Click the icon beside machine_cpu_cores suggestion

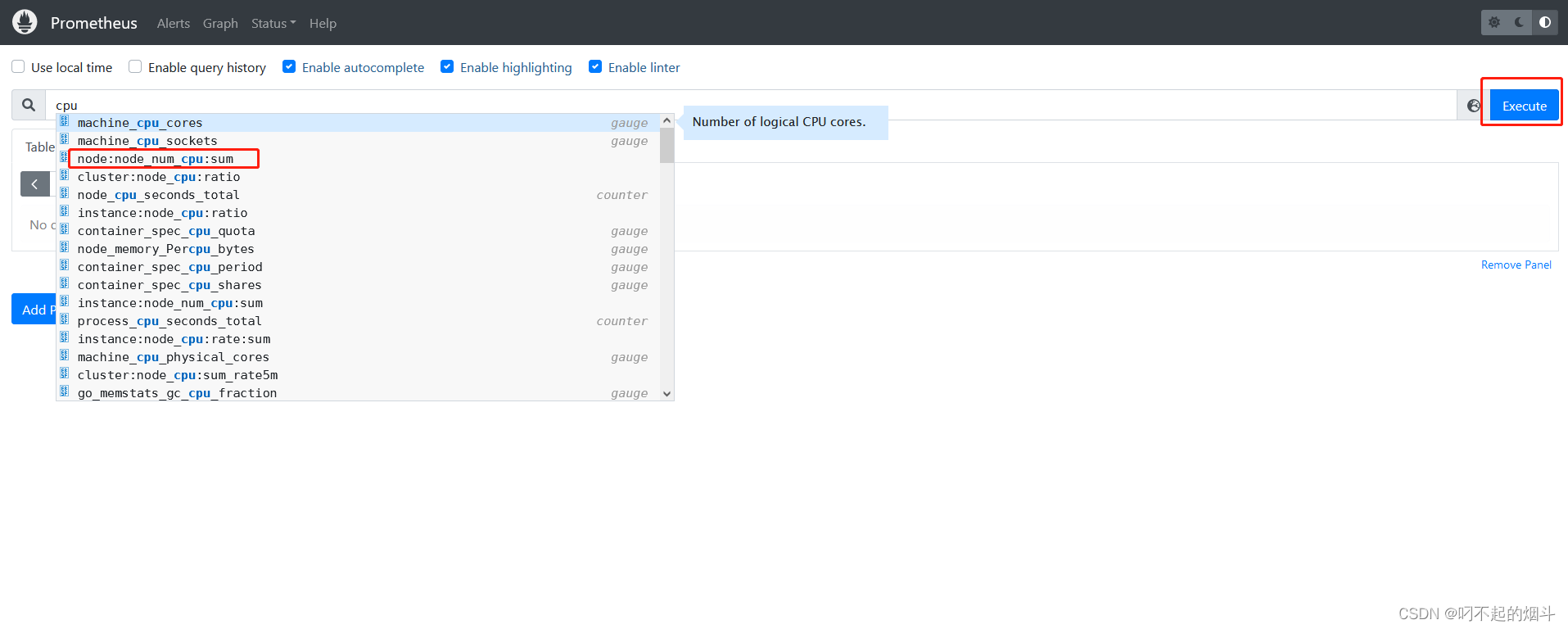tap(64, 122)
